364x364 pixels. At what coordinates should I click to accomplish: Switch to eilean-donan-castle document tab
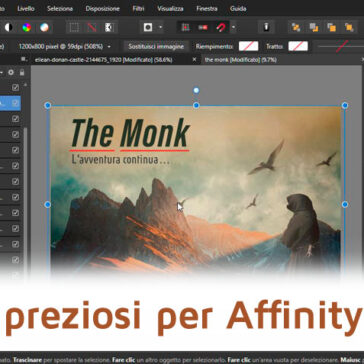[103, 60]
